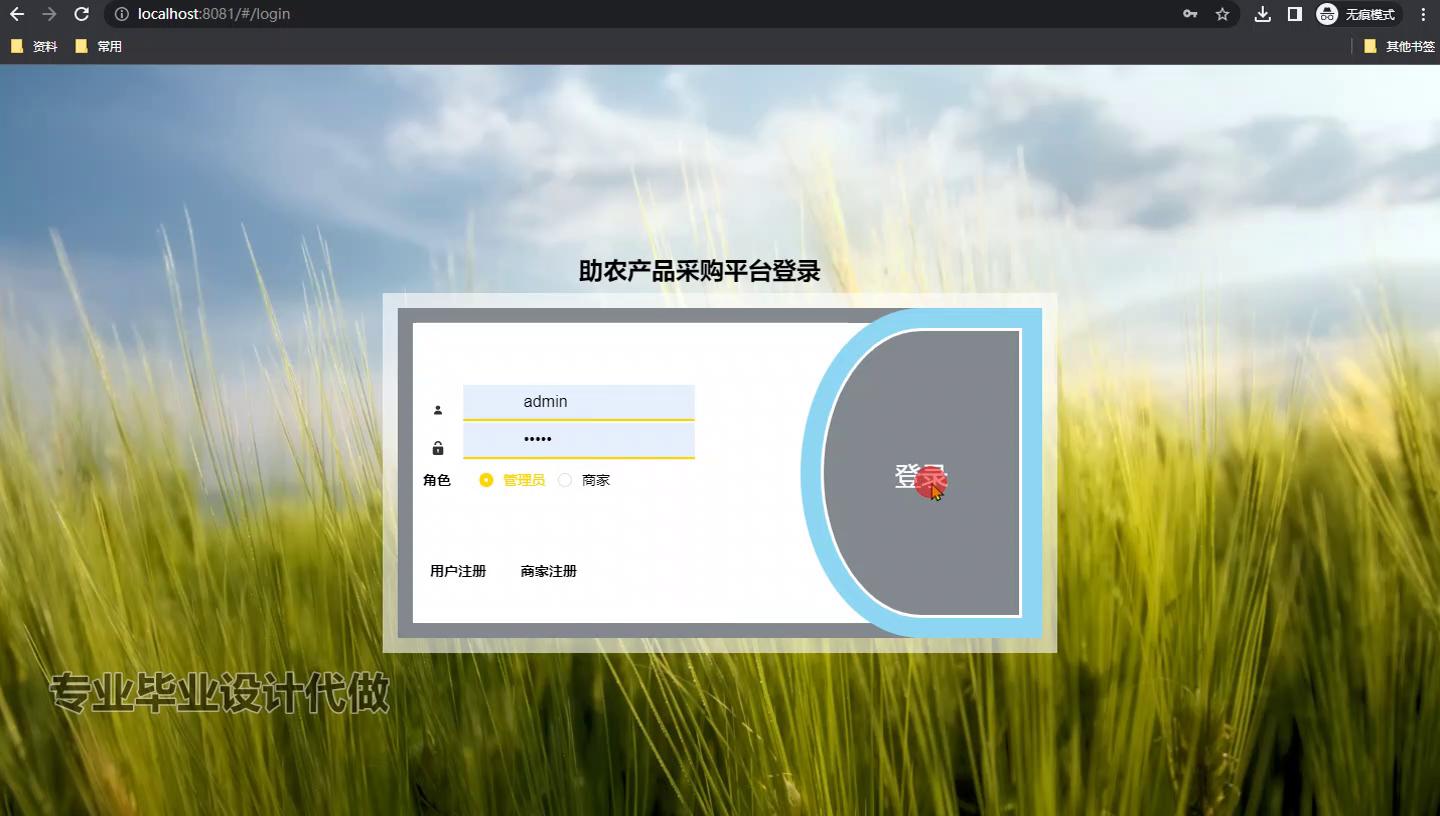Click the lock icon beside password field
The image size is (1440, 816).
point(438,448)
